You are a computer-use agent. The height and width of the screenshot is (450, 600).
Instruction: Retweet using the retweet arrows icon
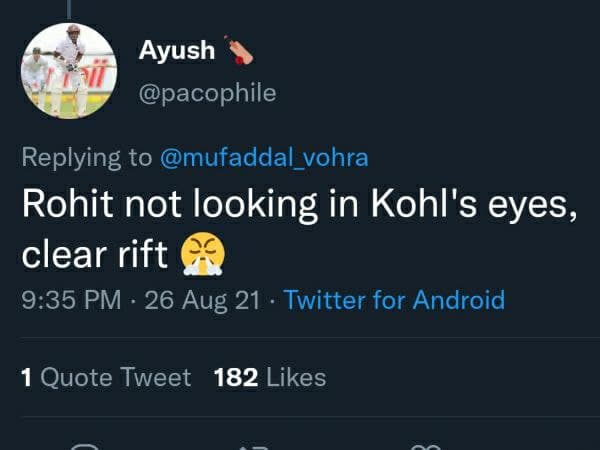257,447
